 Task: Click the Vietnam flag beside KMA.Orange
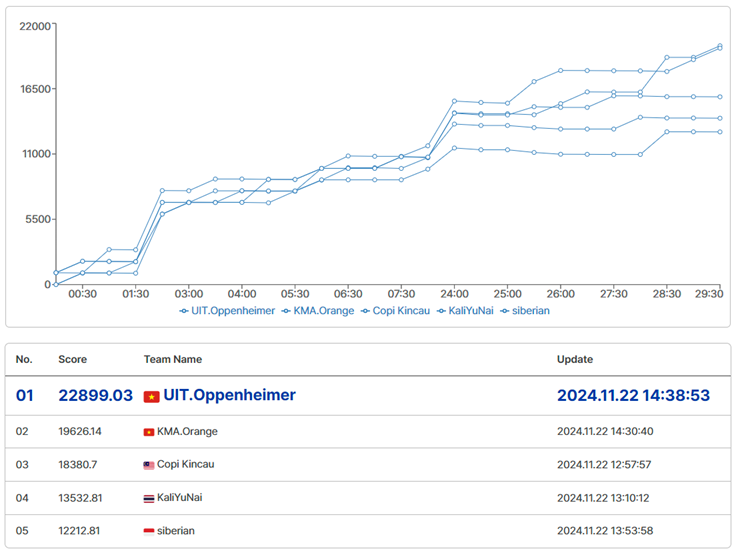pos(149,432)
